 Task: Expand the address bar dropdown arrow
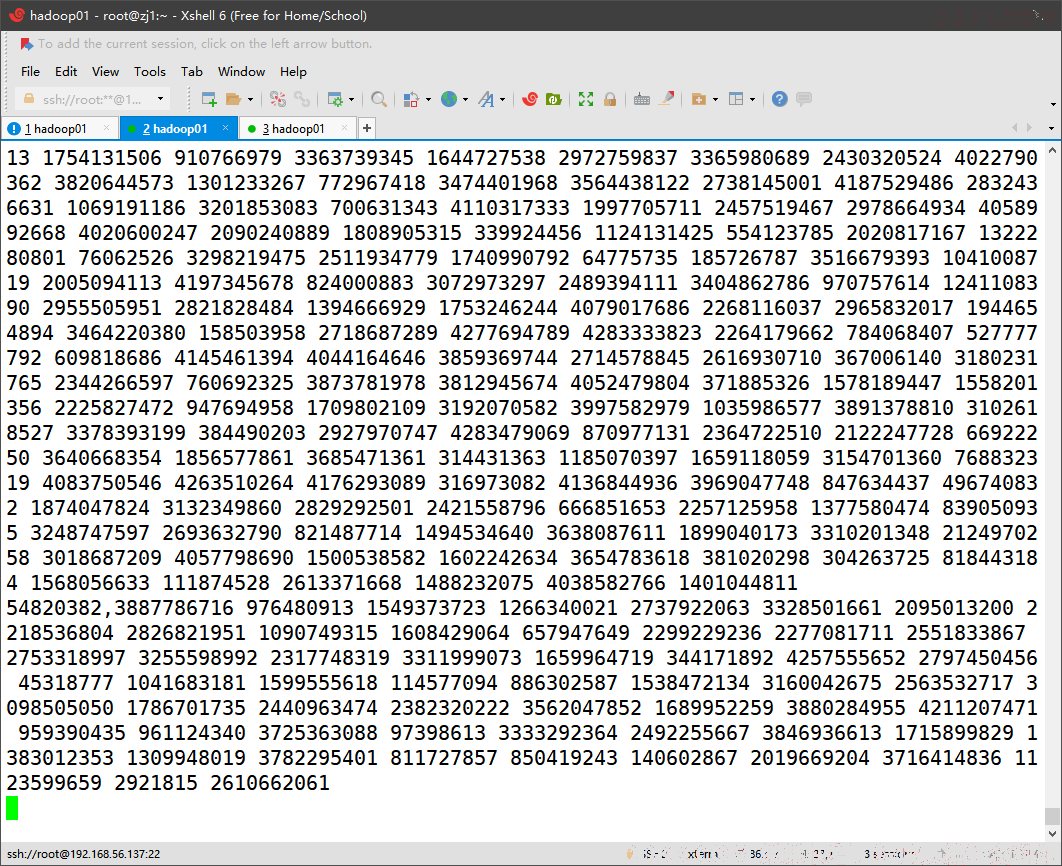(x=161, y=99)
